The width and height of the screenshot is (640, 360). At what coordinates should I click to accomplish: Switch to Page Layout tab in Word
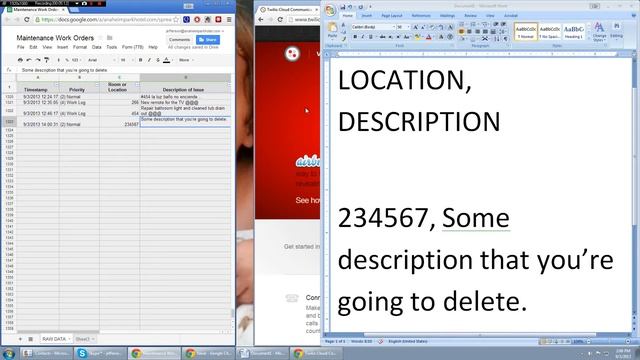tap(392, 16)
